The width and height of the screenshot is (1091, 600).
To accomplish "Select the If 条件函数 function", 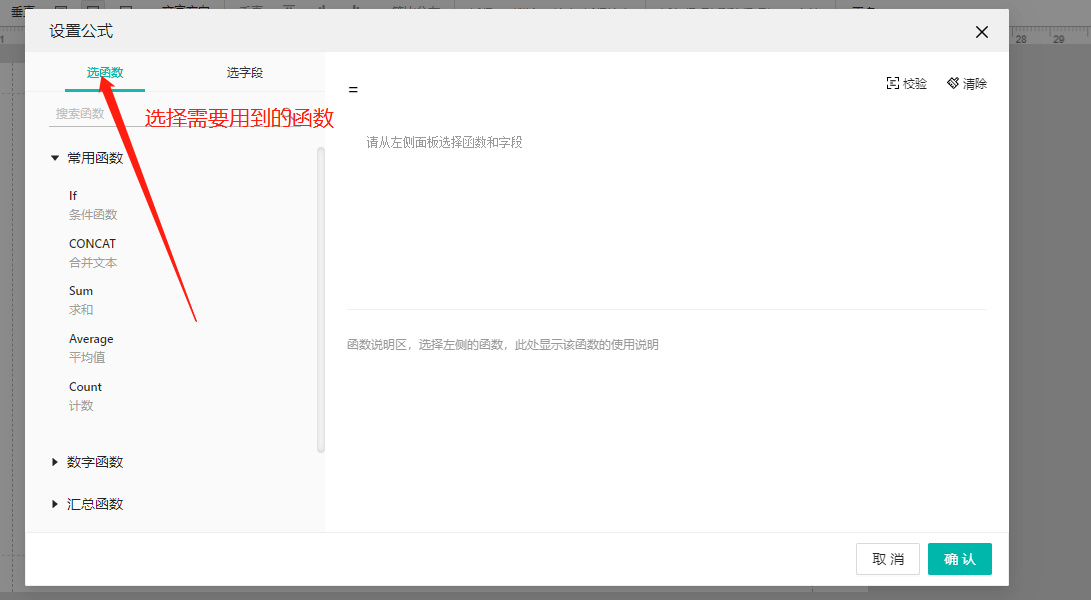I will coord(92,205).
